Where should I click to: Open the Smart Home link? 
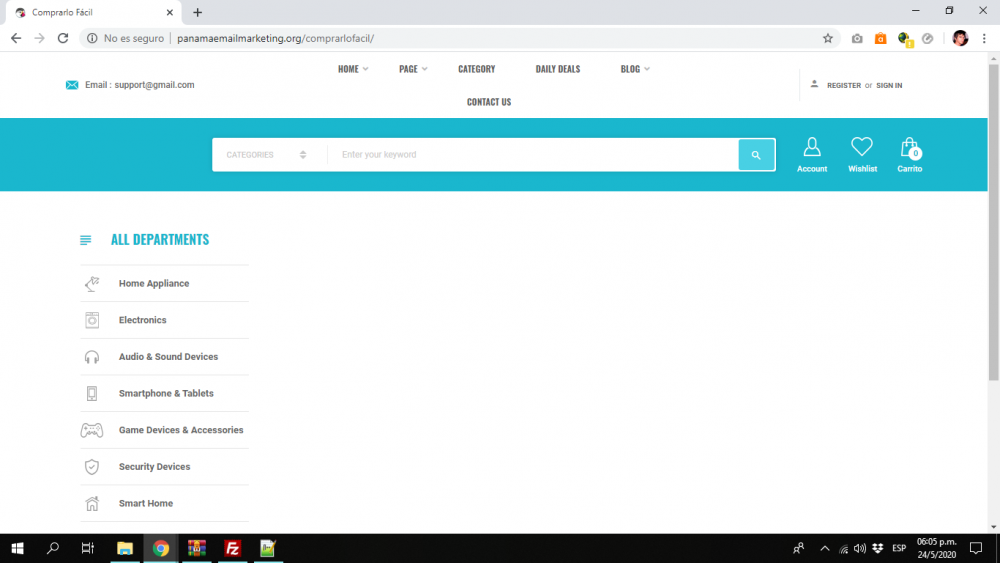[x=145, y=504]
